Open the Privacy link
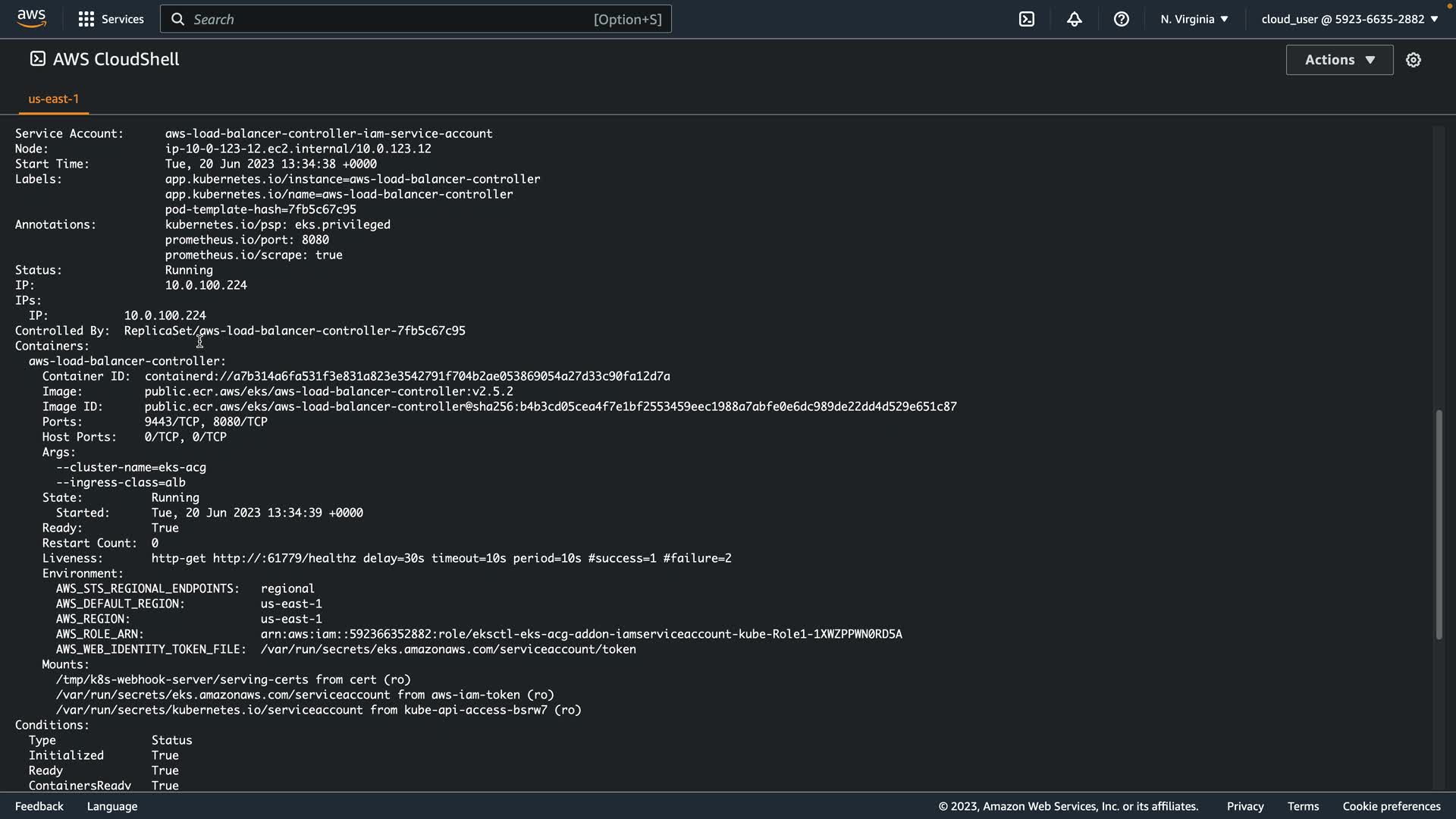This screenshot has width=1456, height=819. pos(1244,806)
